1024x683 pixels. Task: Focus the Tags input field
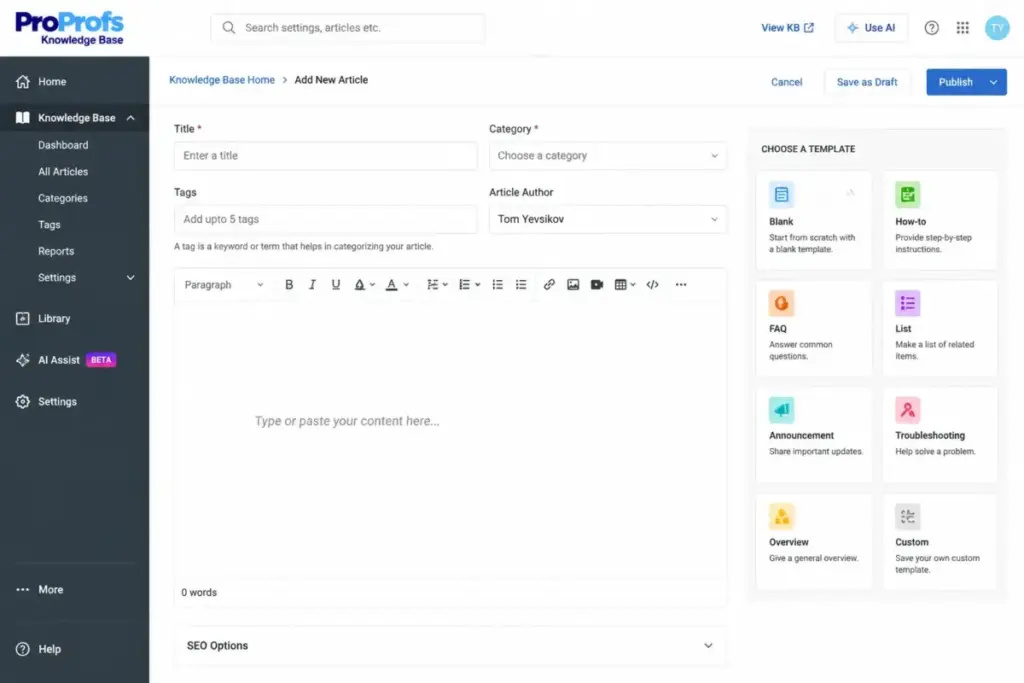[325, 219]
